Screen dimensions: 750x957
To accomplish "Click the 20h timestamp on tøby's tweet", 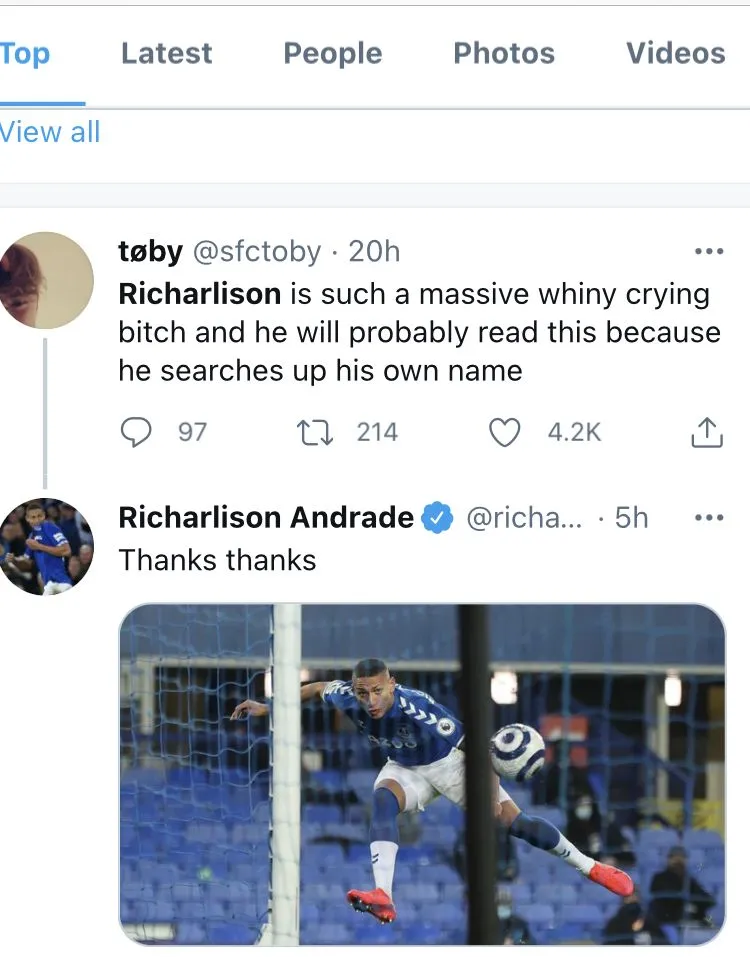I will (x=374, y=252).
